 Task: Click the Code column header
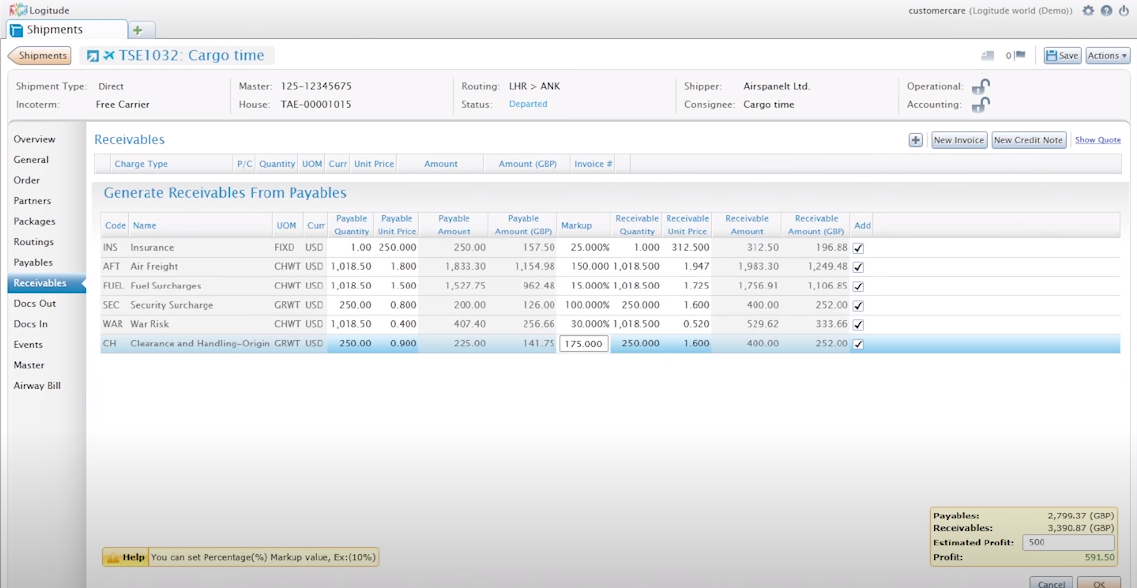point(115,225)
